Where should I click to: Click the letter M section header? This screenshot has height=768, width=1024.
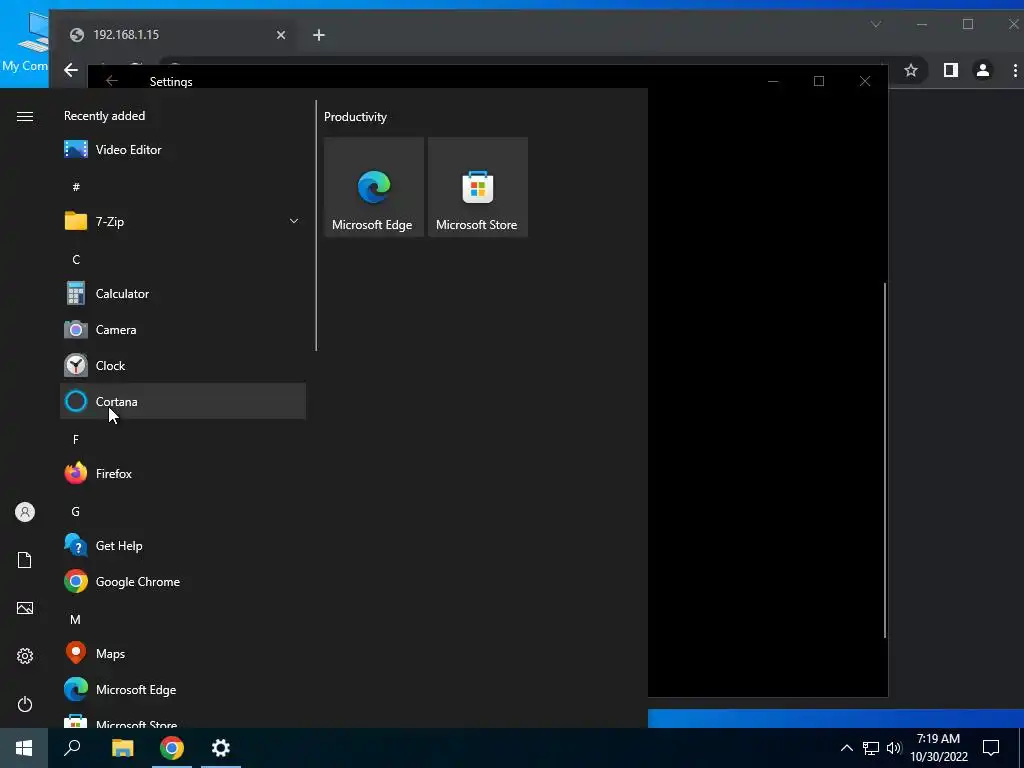(76, 620)
